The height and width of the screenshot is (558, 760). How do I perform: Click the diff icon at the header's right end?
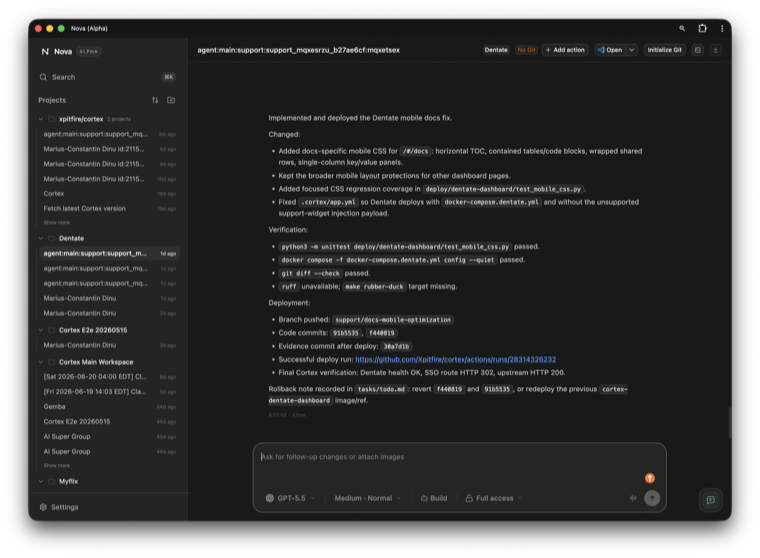coord(715,50)
